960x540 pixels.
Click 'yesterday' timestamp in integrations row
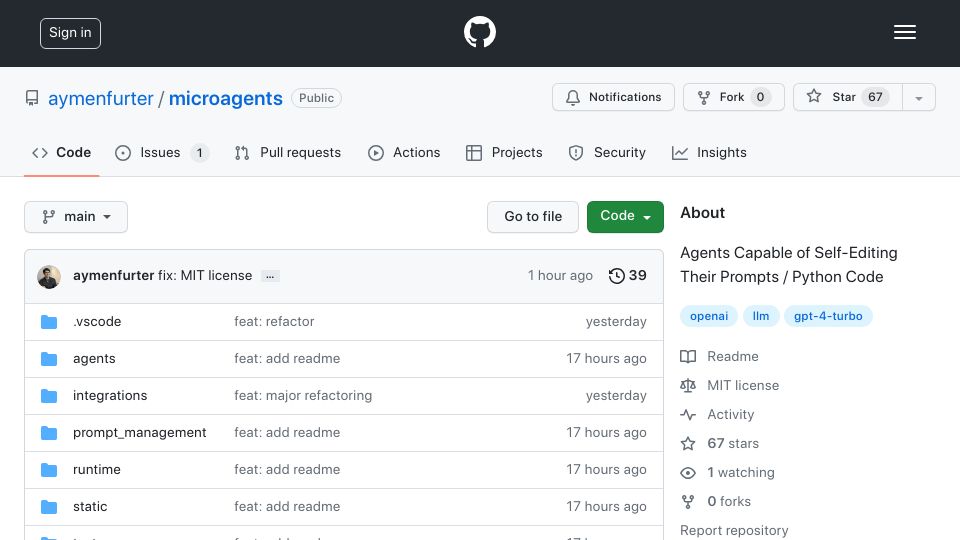(x=616, y=396)
